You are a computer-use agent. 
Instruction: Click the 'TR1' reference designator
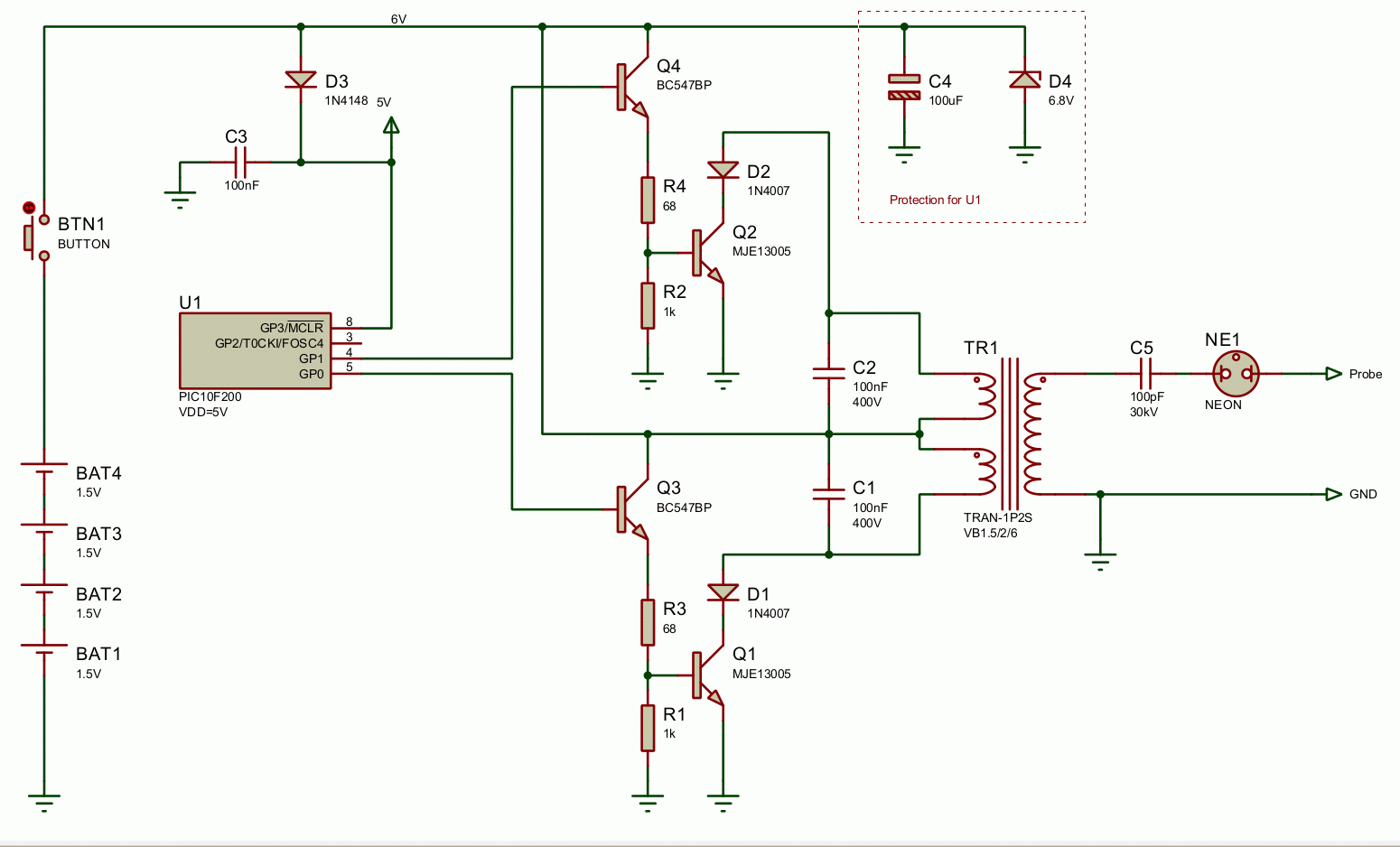(x=981, y=348)
